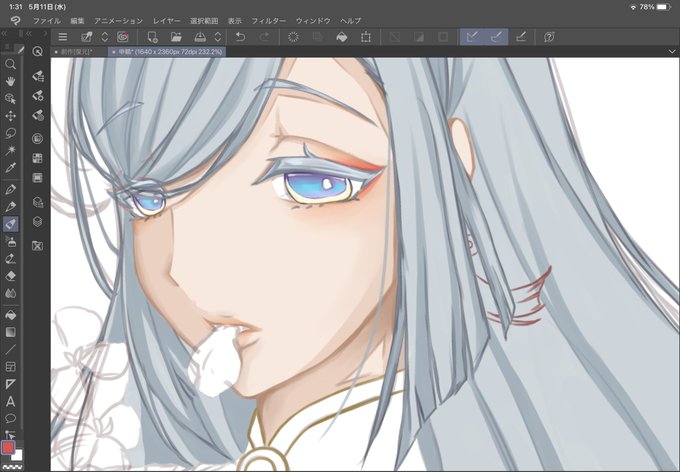
Task: Pick the Fill bucket tool in the left toolbar
Action: [10, 315]
